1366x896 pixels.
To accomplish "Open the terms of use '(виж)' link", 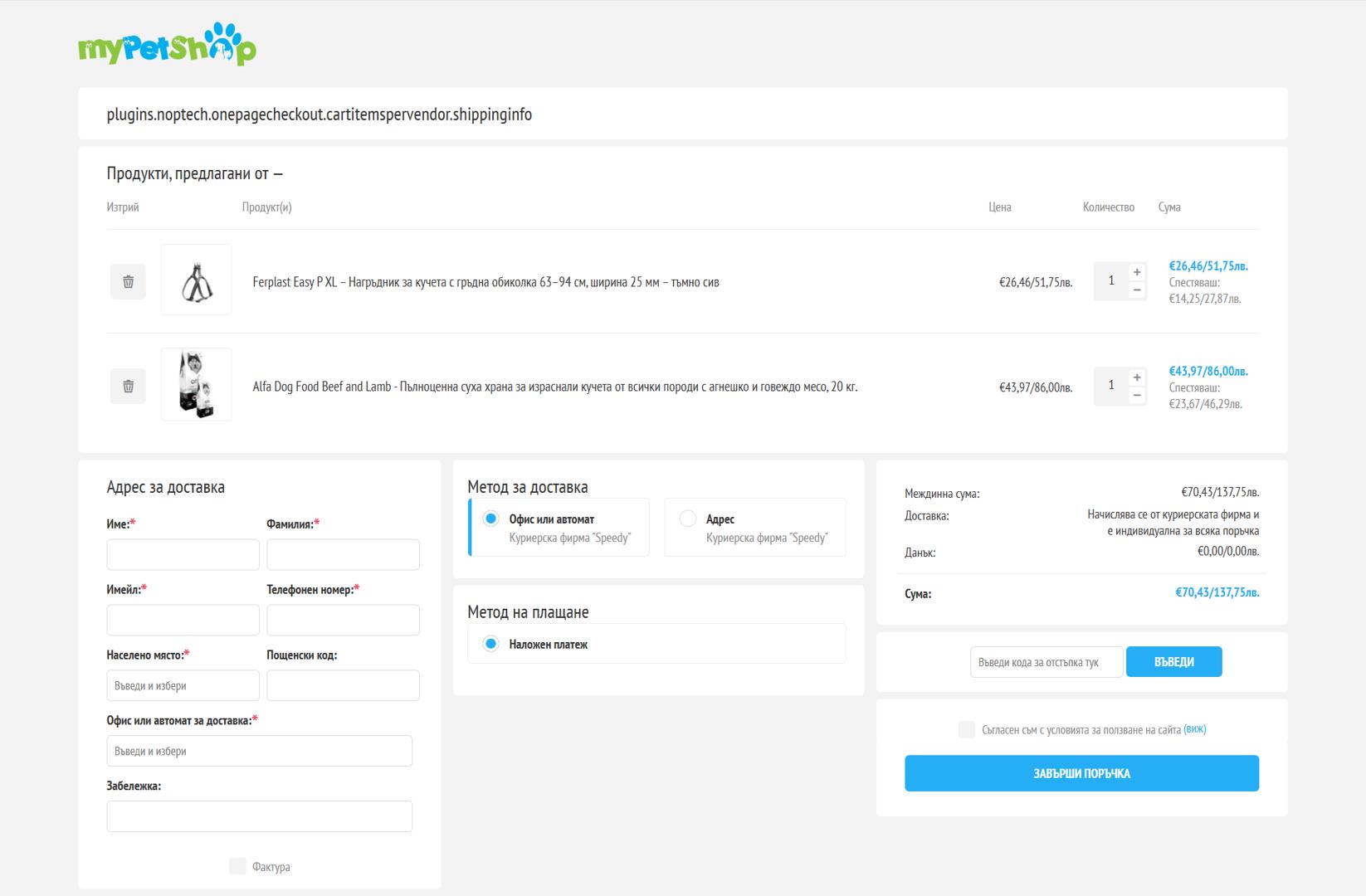I will pos(1194,729).
